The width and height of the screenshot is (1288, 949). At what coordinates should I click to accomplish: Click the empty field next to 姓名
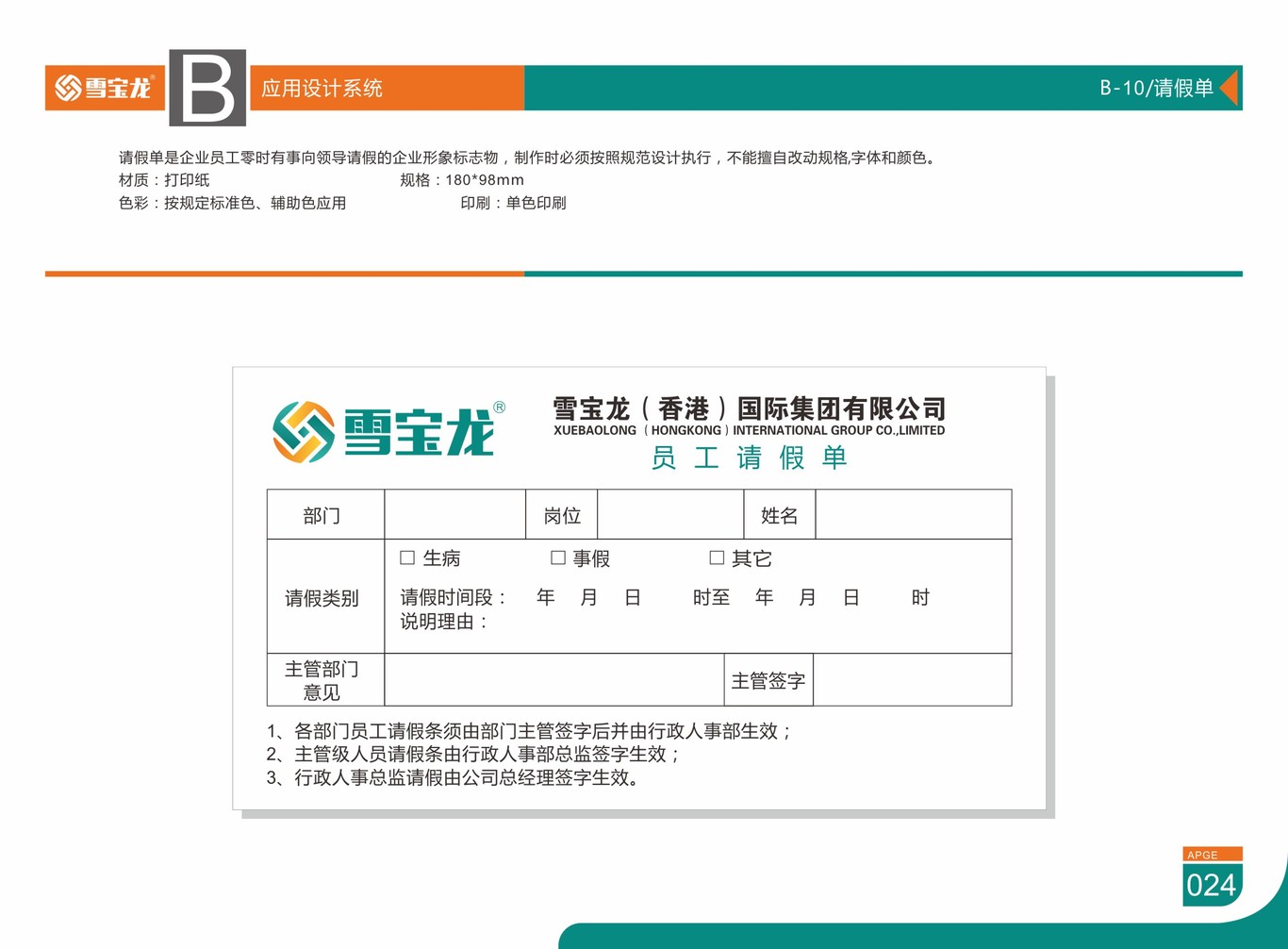click(x=913, y=515)
